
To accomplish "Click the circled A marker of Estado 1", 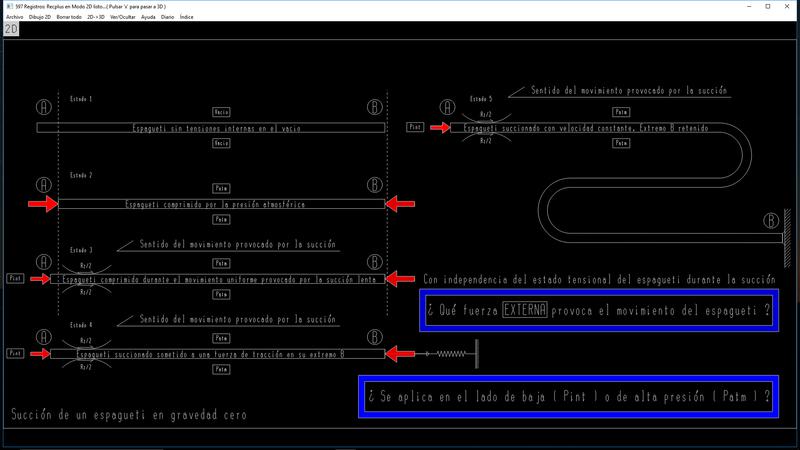I will [44, 107].
